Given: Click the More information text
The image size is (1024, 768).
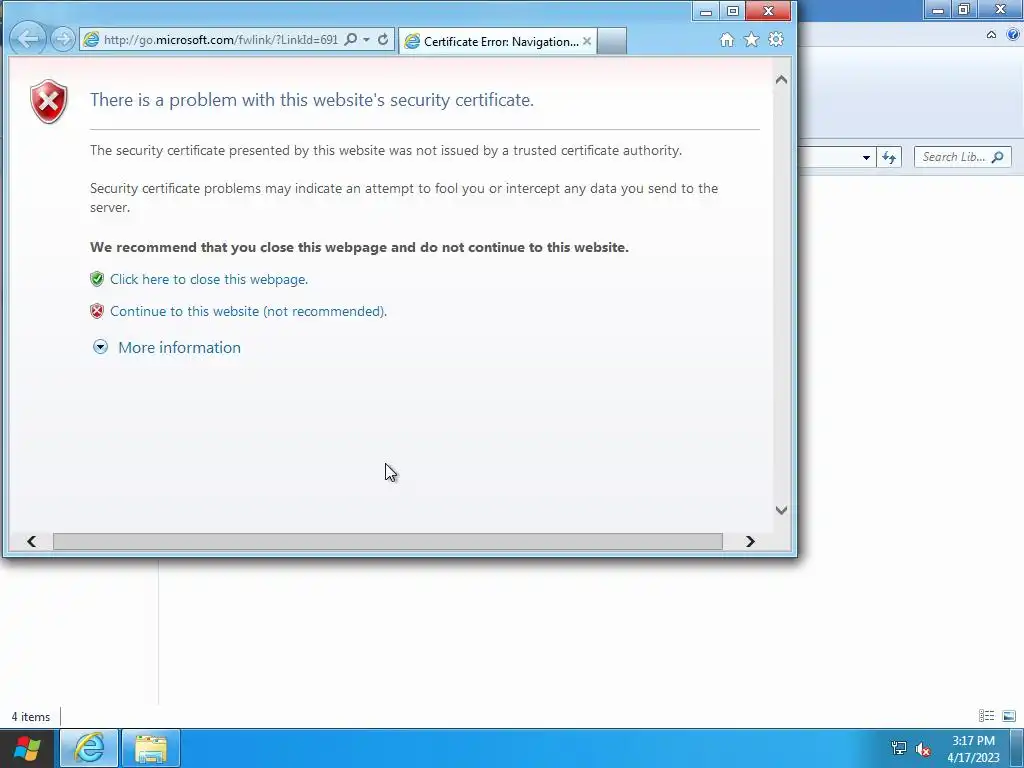Looking at the screenshot, I should pos(180,347).
